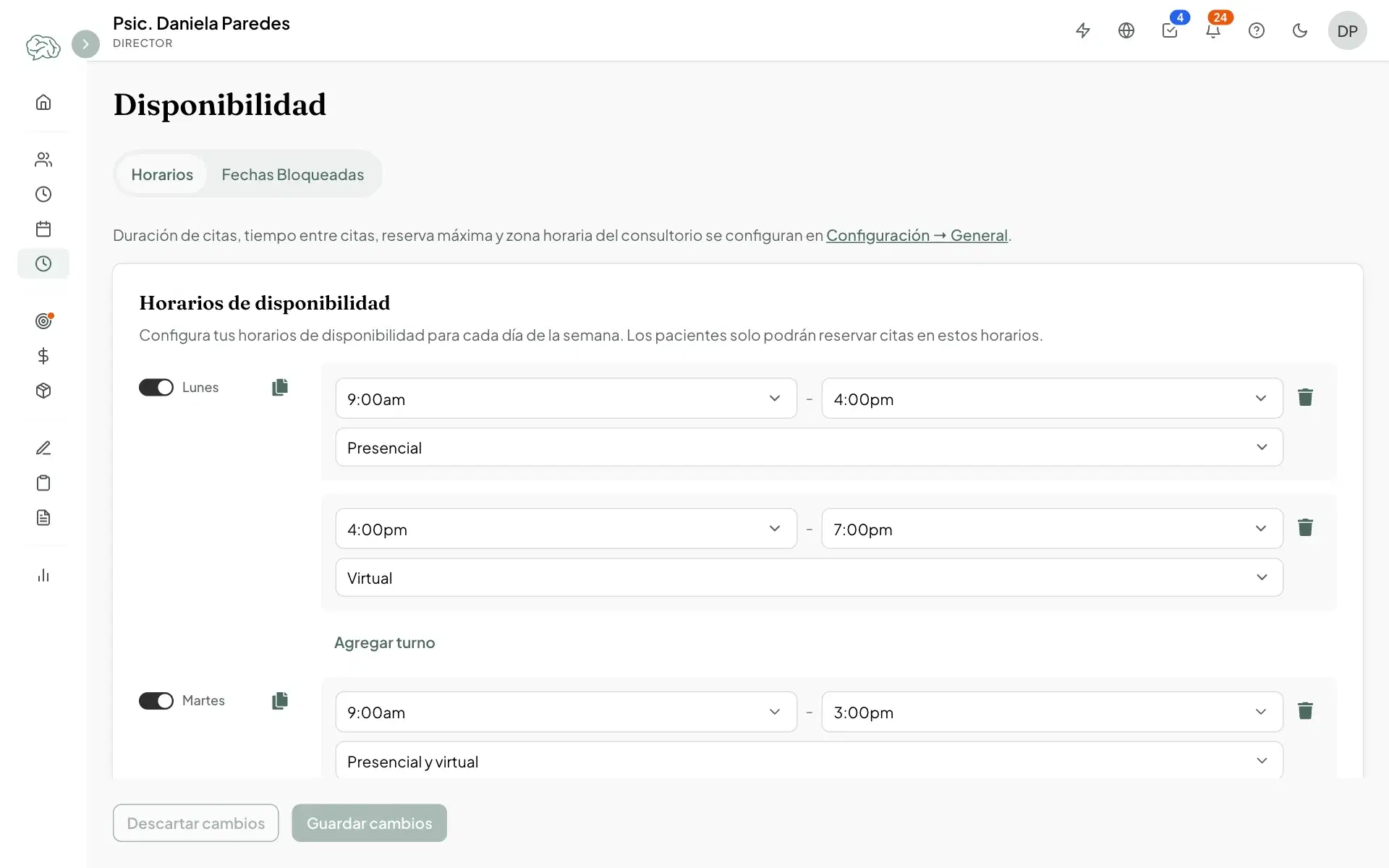The width and height of the screenshot is (1389, 868).
Task: Open the Presencial y virtual dropdown
Action: coord(809,761)
